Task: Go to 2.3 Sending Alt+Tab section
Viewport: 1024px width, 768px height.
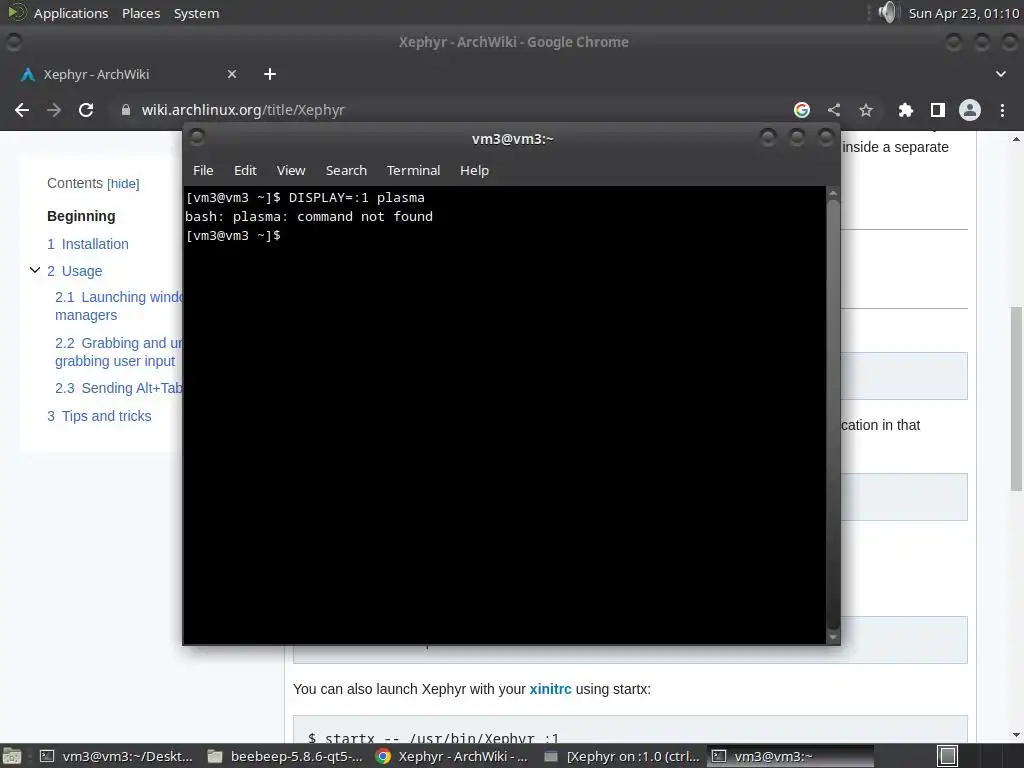Action: pos(118,388)
